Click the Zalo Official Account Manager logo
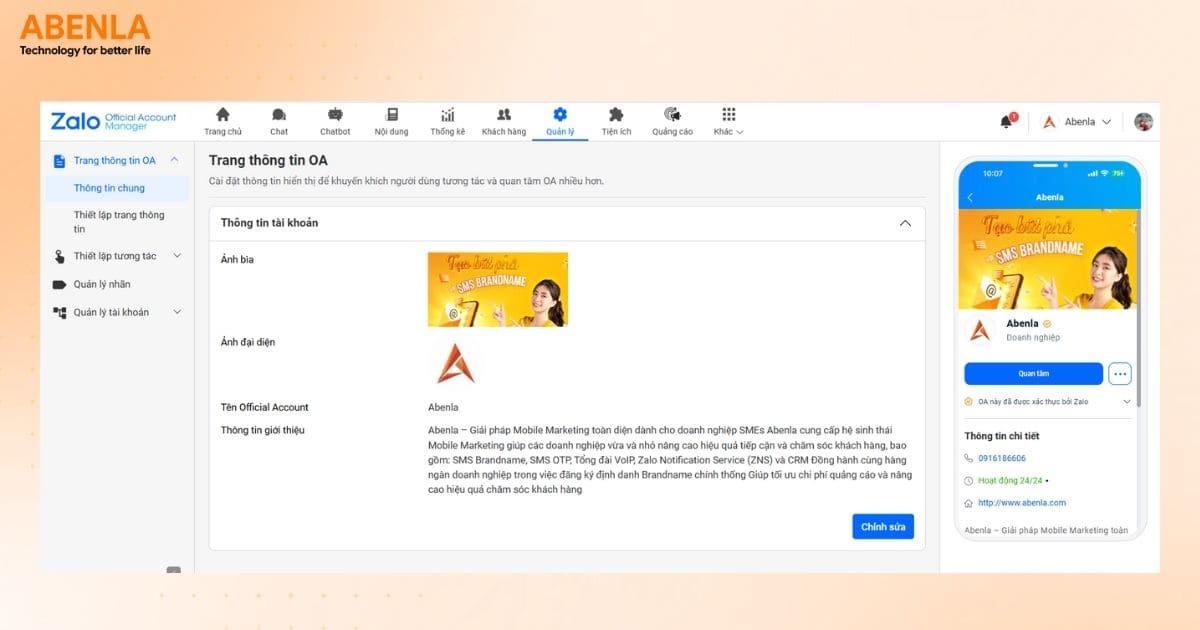 pyautogui.click(x=113, y=121)
